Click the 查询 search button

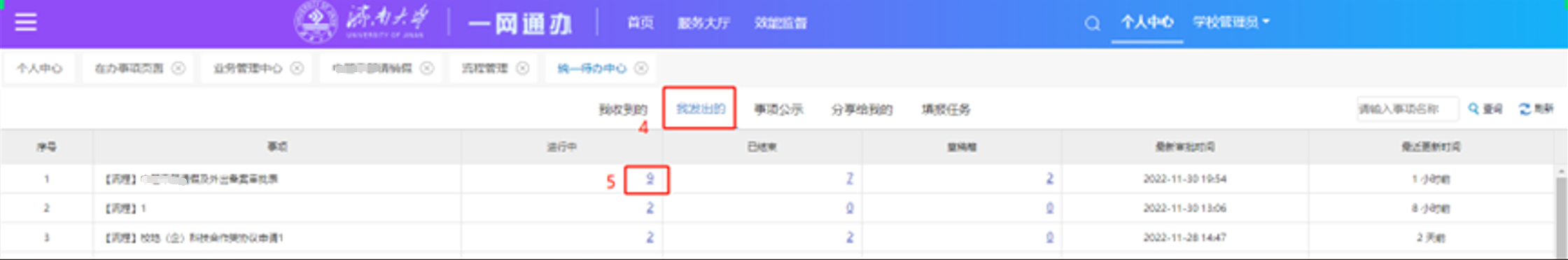click(x=1485, y=109)
